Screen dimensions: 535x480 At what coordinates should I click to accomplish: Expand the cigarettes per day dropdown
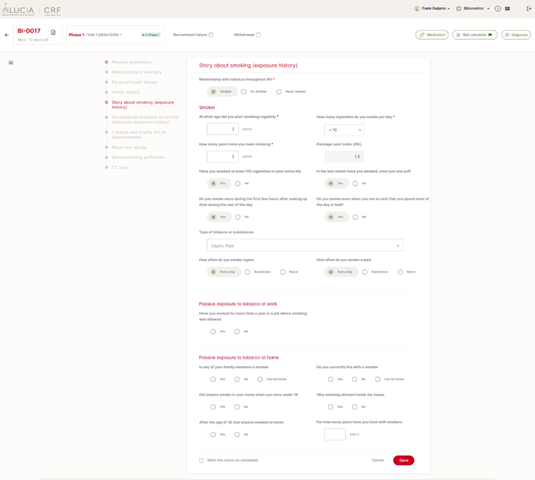(x=344, y=130)
